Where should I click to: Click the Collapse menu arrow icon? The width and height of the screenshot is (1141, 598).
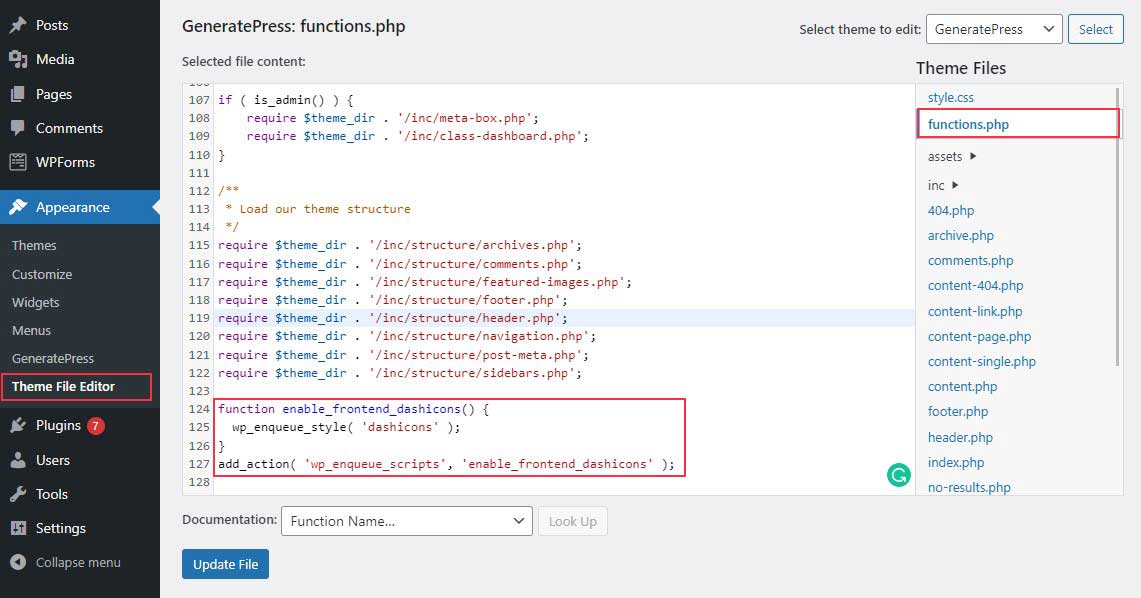(x=18, y=562)
